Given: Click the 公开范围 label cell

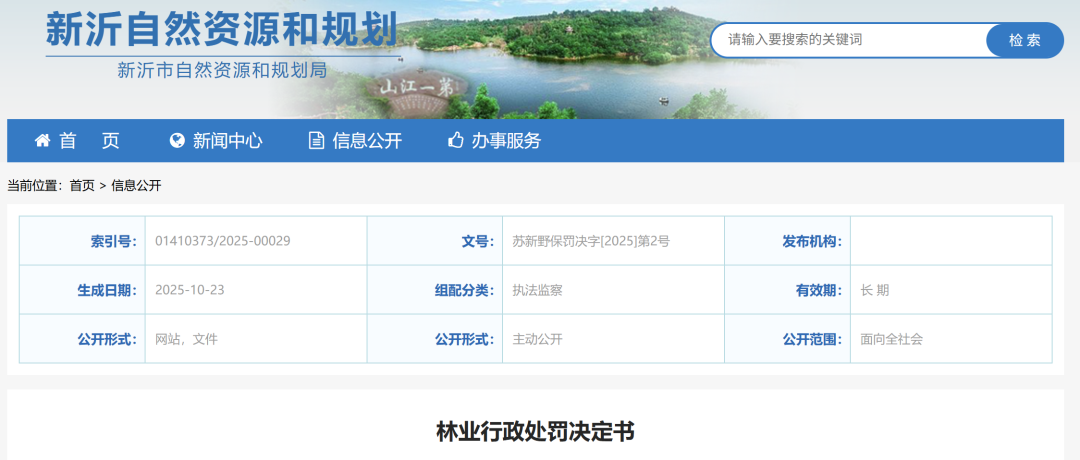Looking at the screenshot, I should (787, 339).
